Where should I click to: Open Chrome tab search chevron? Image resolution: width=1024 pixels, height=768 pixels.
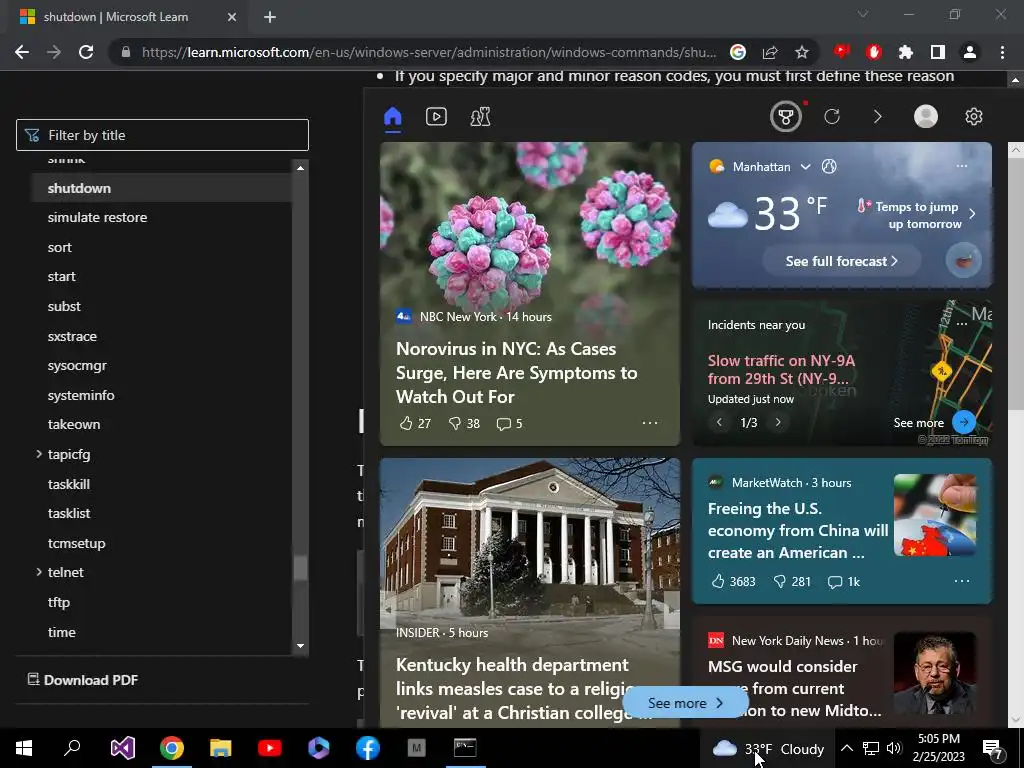863,14
